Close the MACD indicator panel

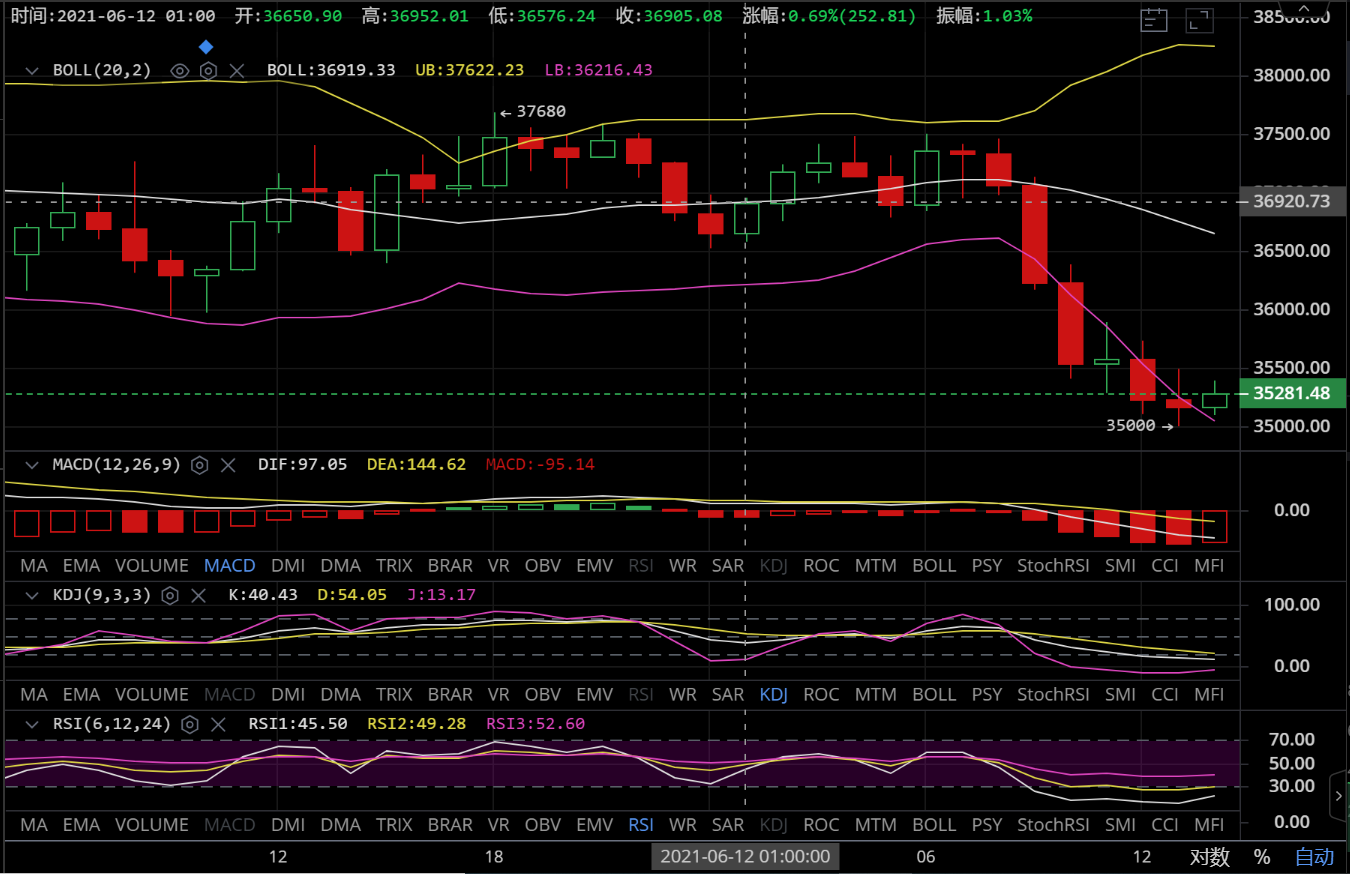(x=228, y=465)
